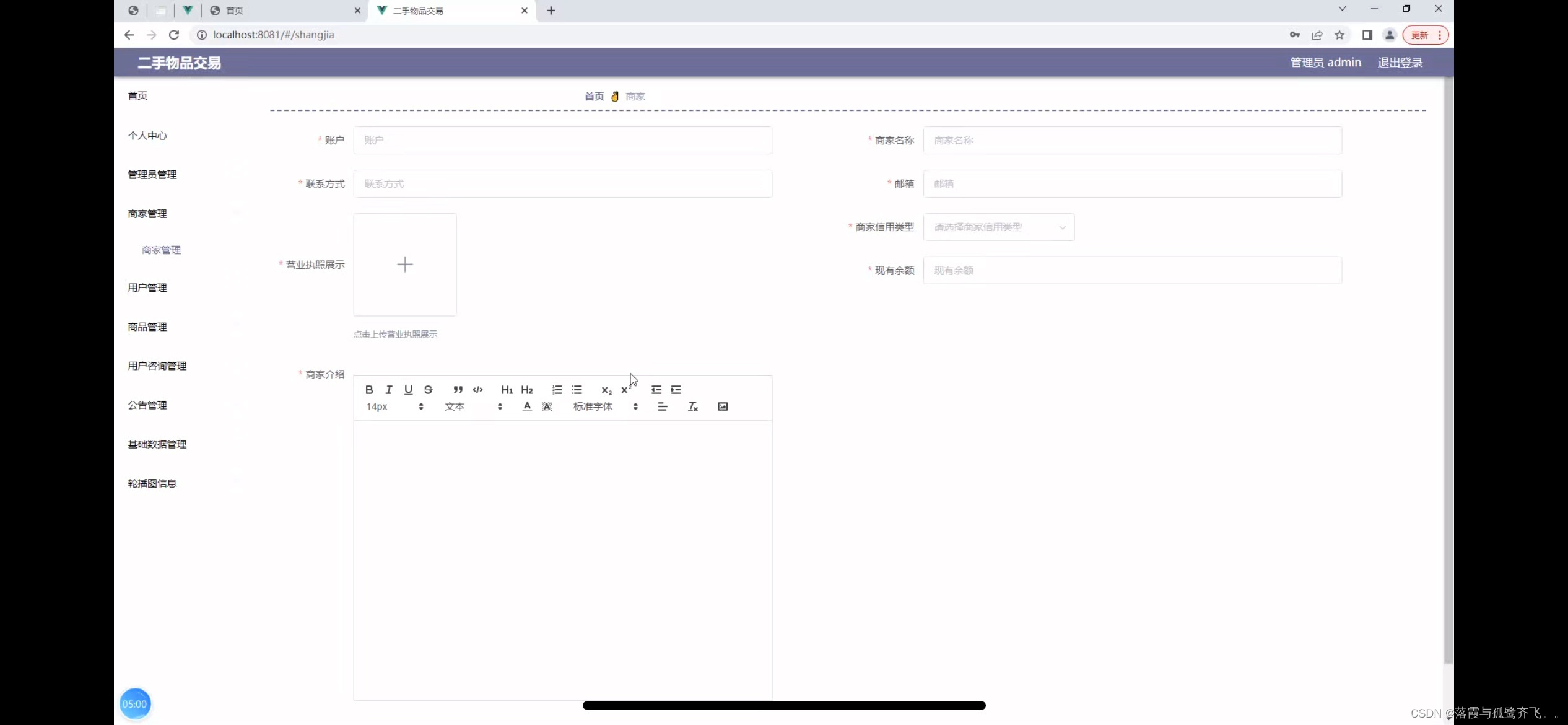Click the 更新 browser update button
Image resolution: width=1568 pixels, height=725 pixels.
(x=1426, y=35)
